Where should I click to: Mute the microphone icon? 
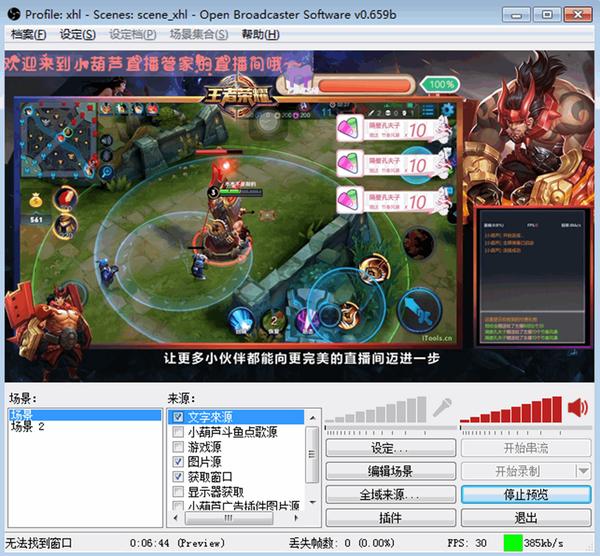(442, 408)
